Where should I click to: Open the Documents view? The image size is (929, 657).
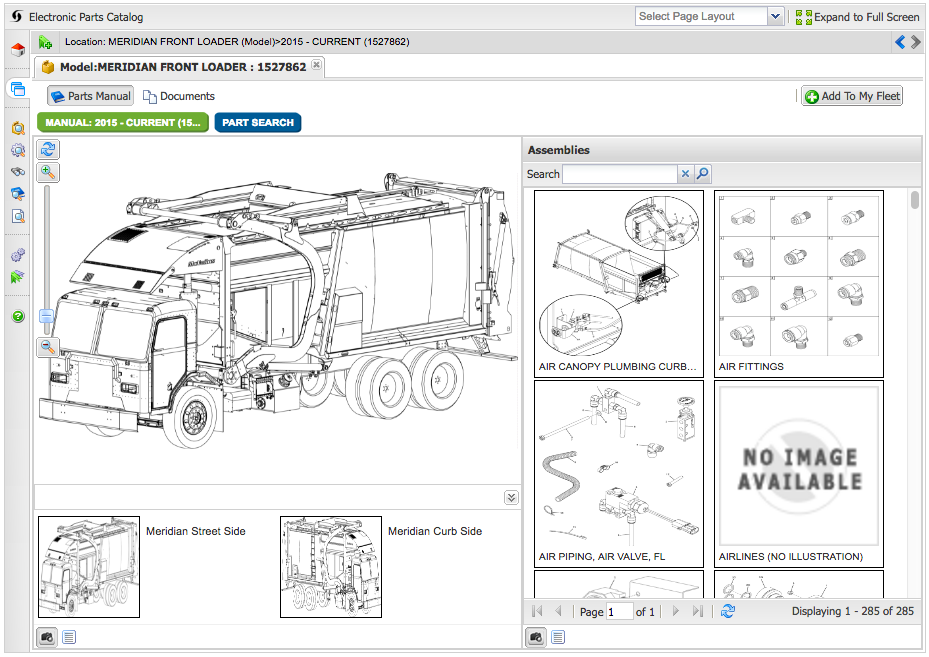pyautogui.click(x=179, y=96)
